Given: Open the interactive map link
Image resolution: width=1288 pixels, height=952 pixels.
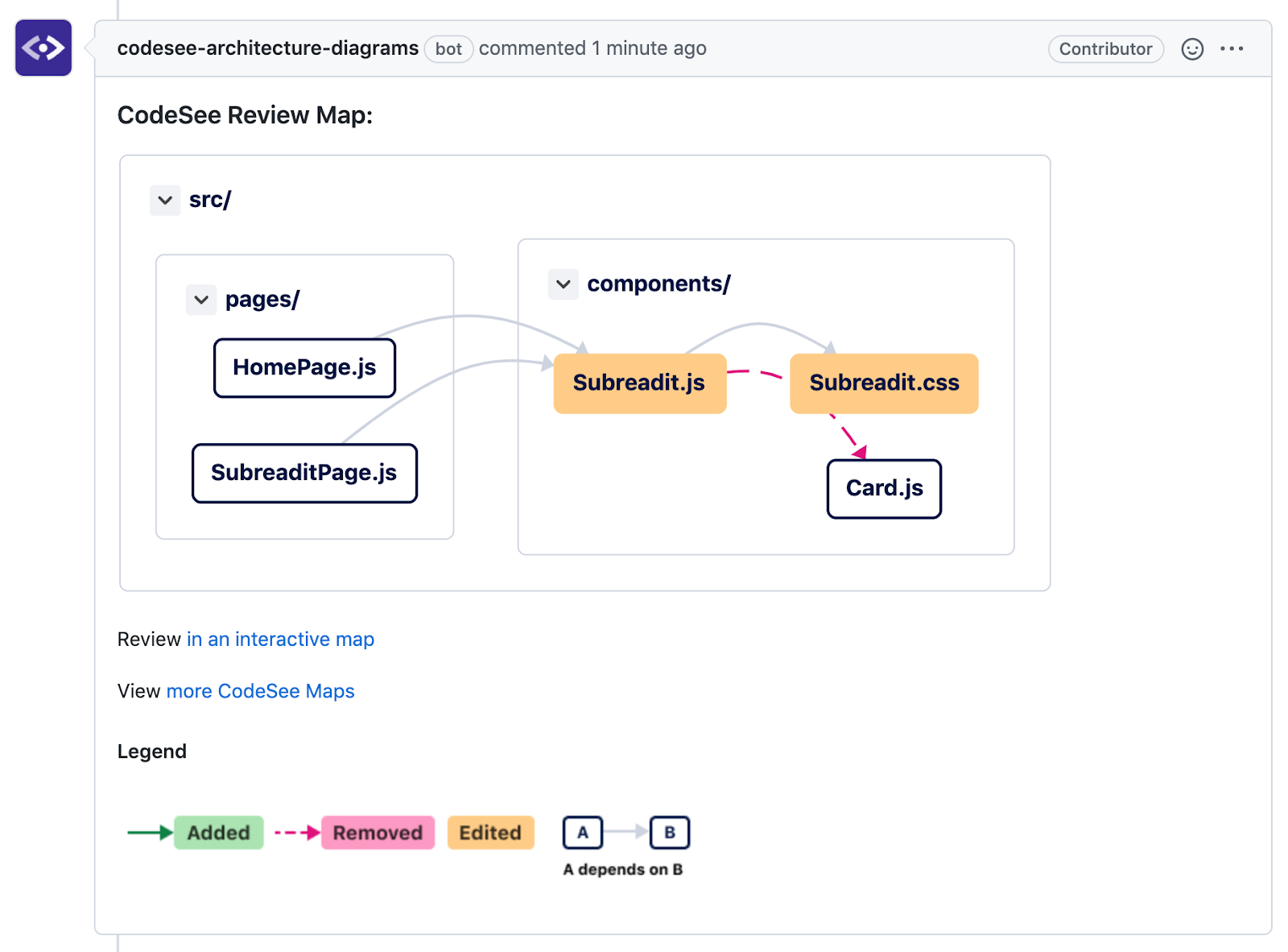Looking at the screenshot, I should 280,639.
